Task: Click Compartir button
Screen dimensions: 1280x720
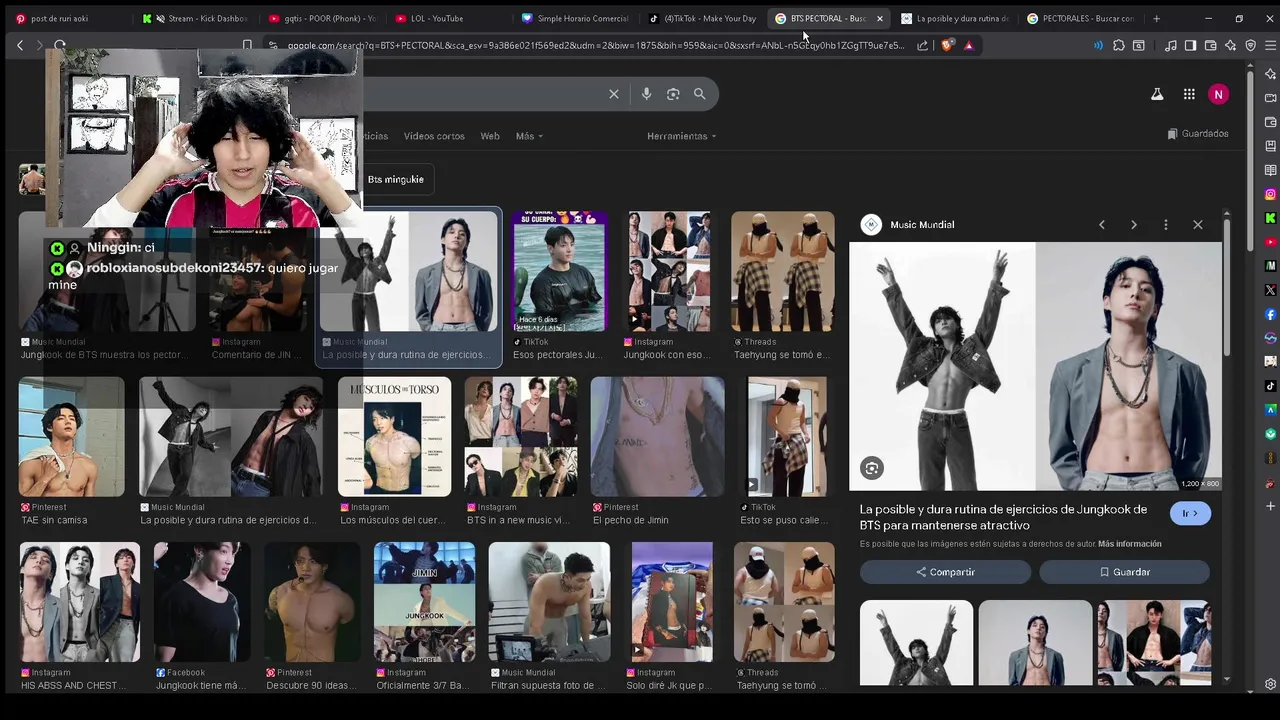Action: pos(945,572)
